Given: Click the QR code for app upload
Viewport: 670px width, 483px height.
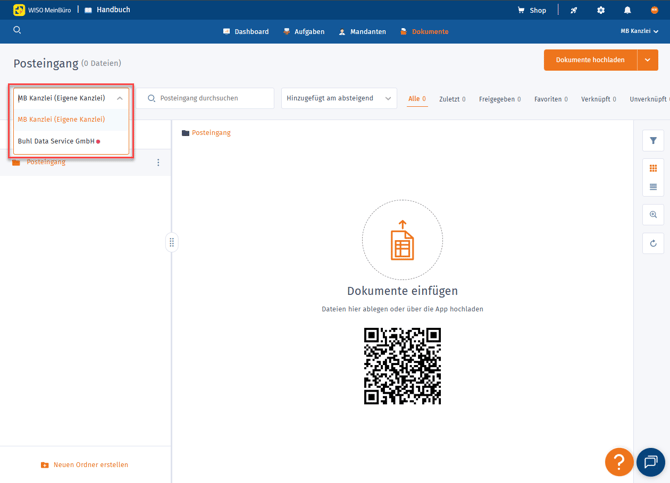Looking at the screenshot, I should point(403,366).
